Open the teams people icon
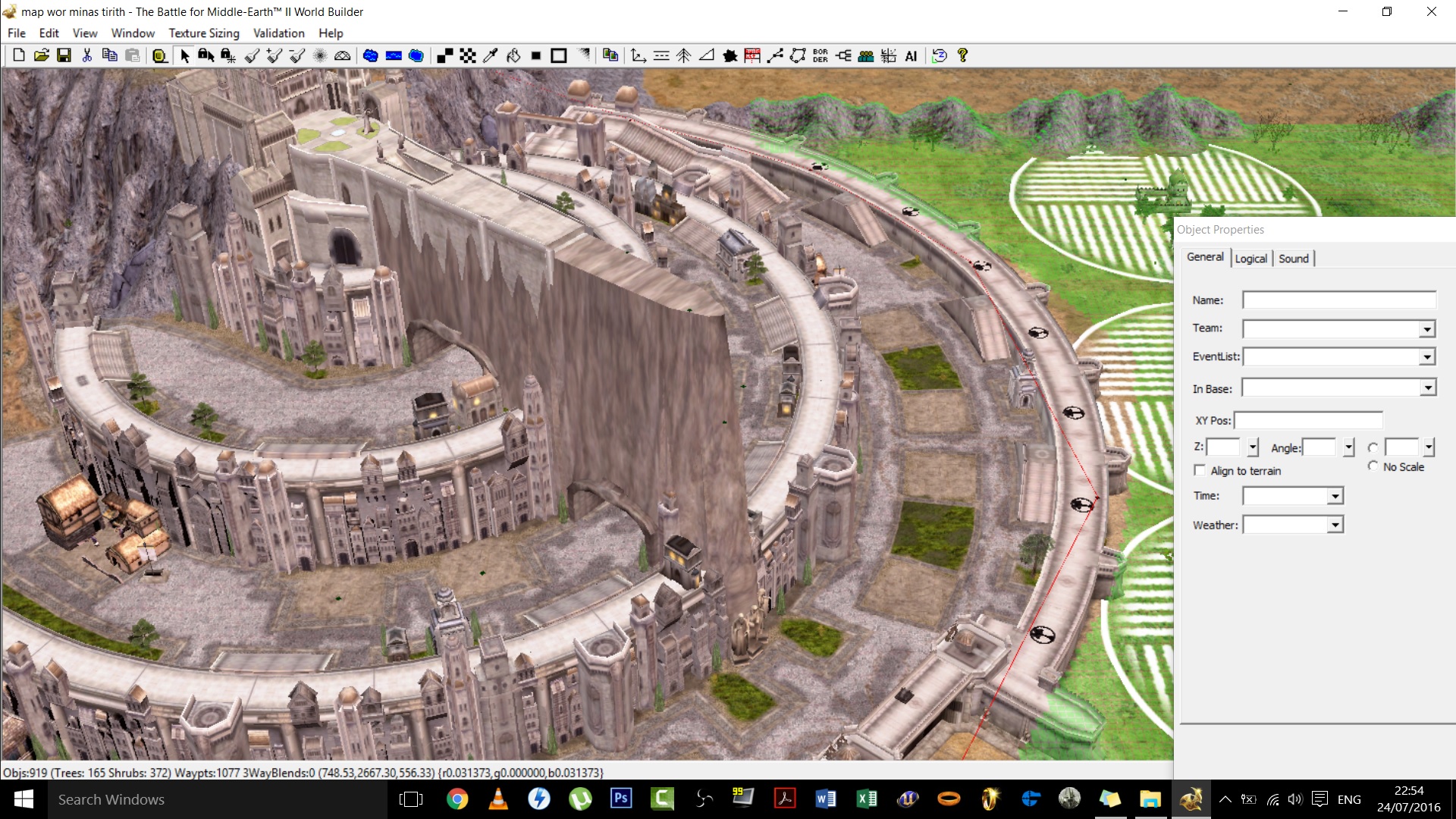1456x819 pixels. tap(866, 55)
